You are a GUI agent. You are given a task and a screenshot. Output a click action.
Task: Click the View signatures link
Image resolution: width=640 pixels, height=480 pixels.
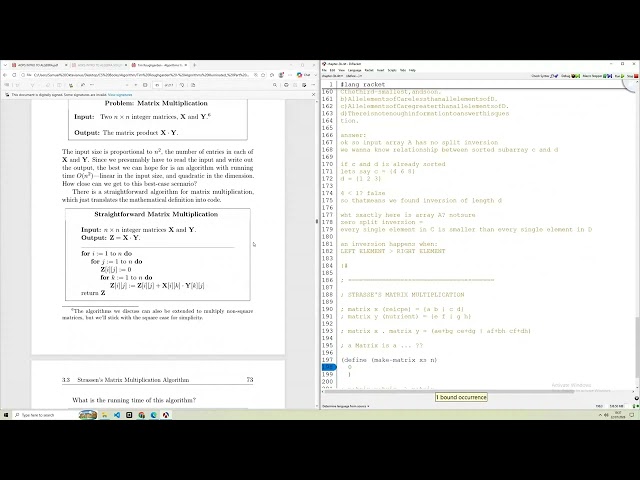120,95
